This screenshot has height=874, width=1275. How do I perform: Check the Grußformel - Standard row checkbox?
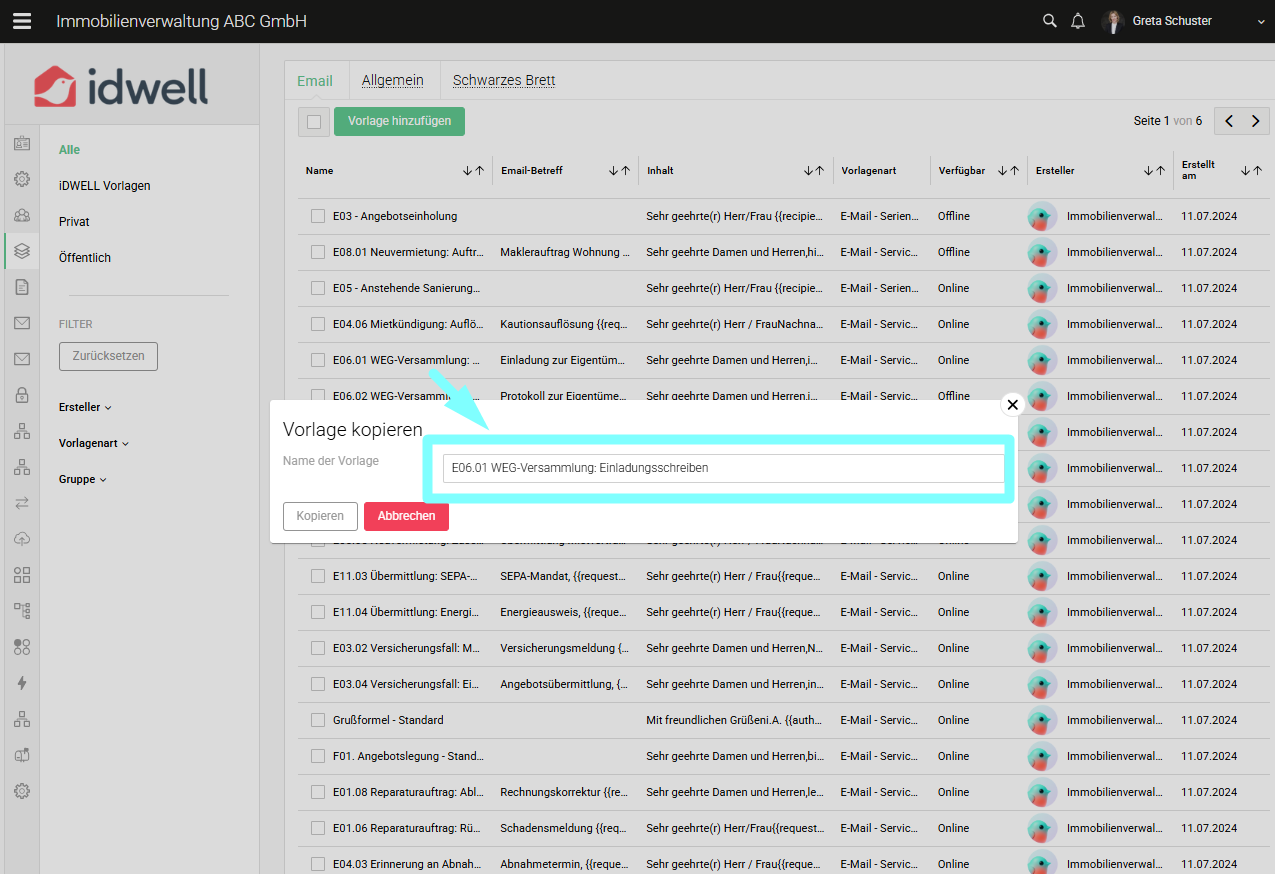318,720
